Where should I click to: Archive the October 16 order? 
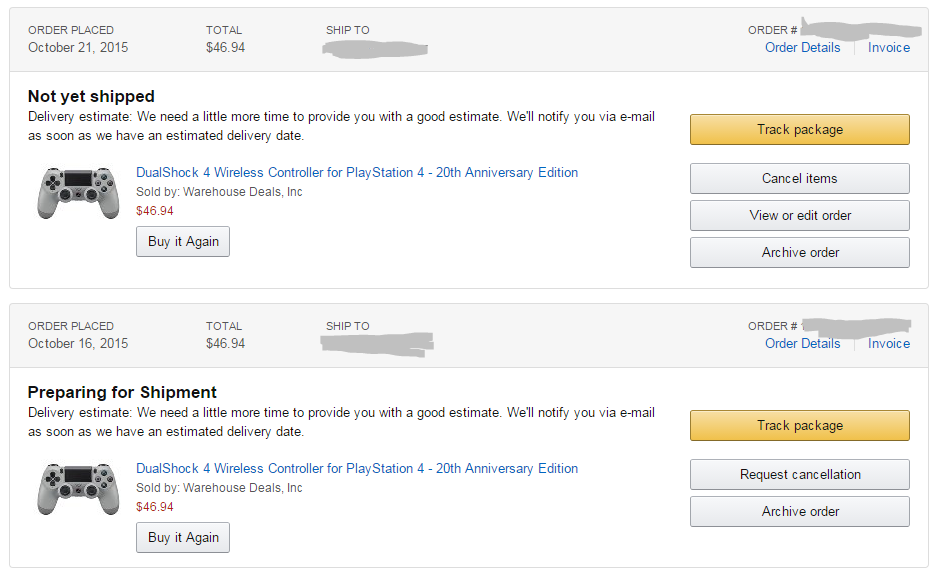pos(800,511)
